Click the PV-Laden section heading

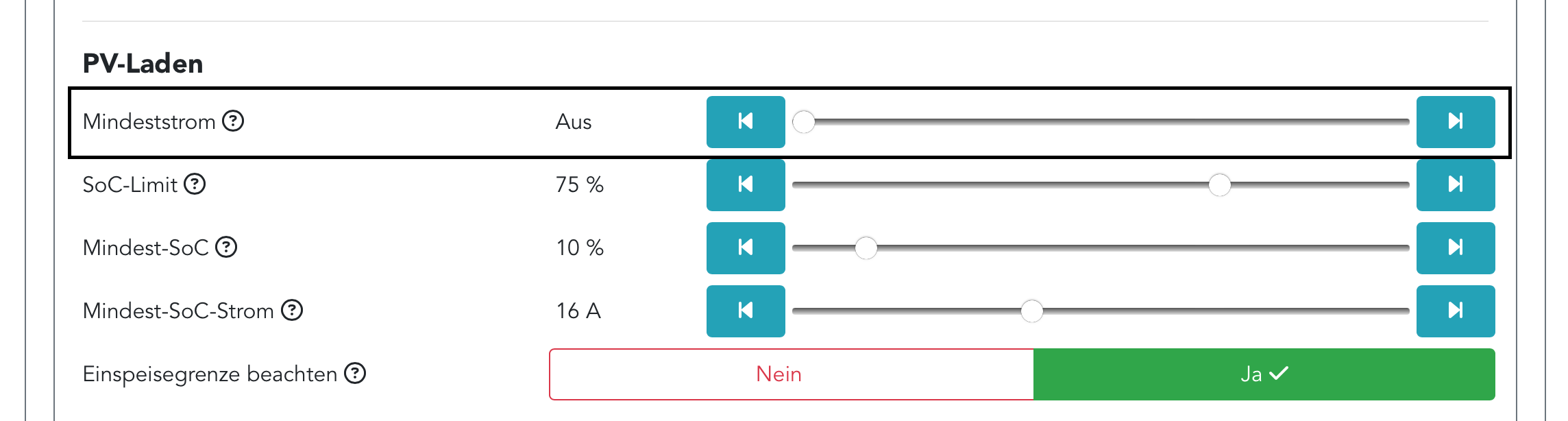[143, 64]
